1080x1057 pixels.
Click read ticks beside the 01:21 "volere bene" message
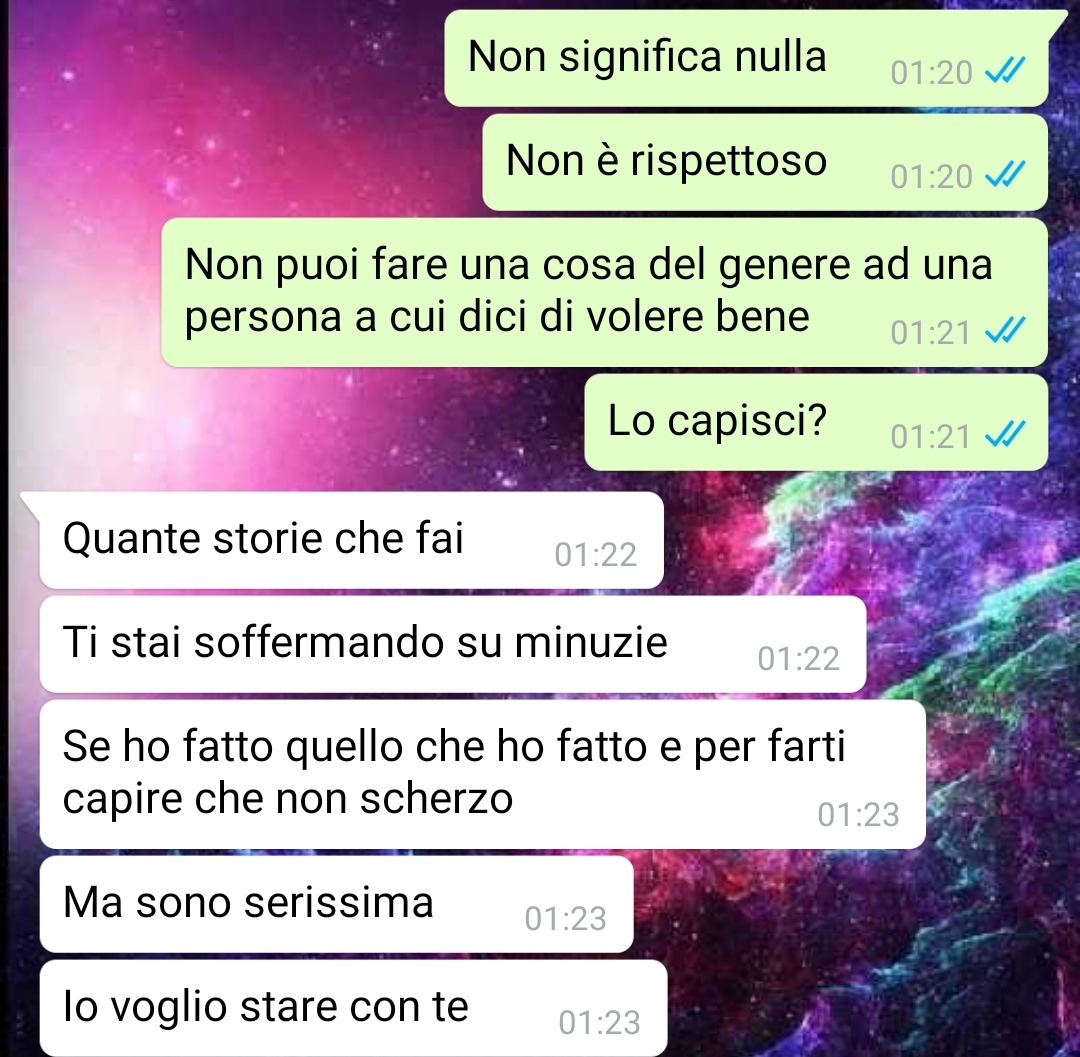point(1006,331)
